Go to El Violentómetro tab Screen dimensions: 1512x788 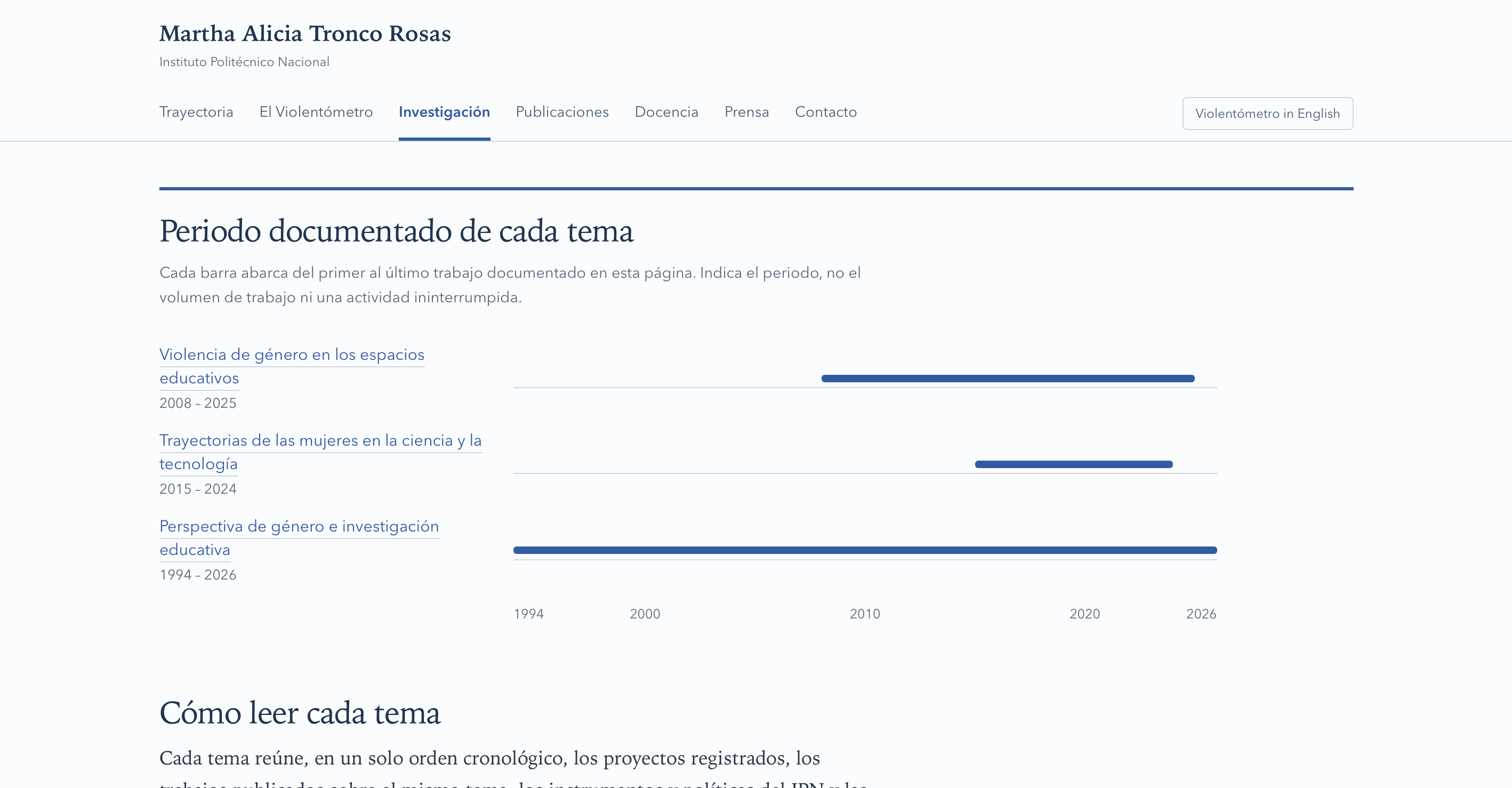pos(316,111)
